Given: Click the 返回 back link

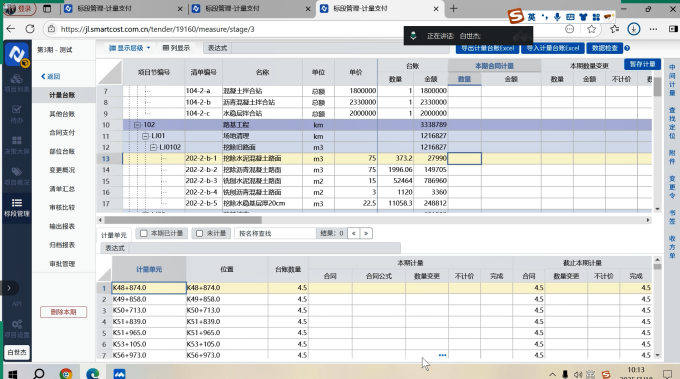Looking at the screenshot, I should click(51, 76).
